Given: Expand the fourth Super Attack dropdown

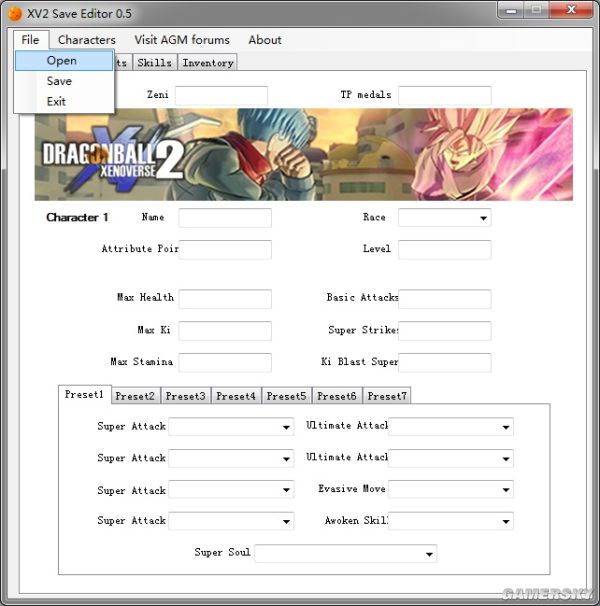Looking at the screenshot, I should [x=231, y=521].
